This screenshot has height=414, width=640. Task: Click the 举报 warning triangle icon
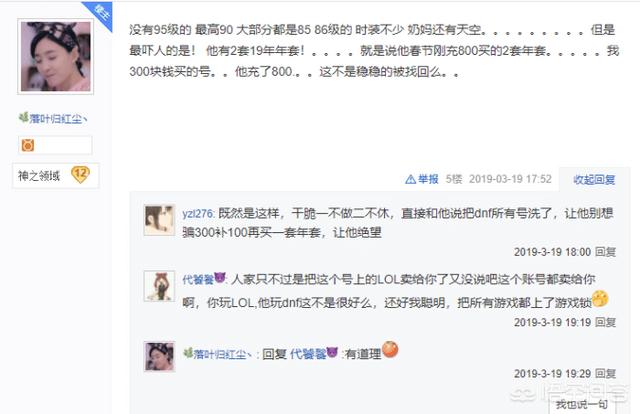[410, 179]
